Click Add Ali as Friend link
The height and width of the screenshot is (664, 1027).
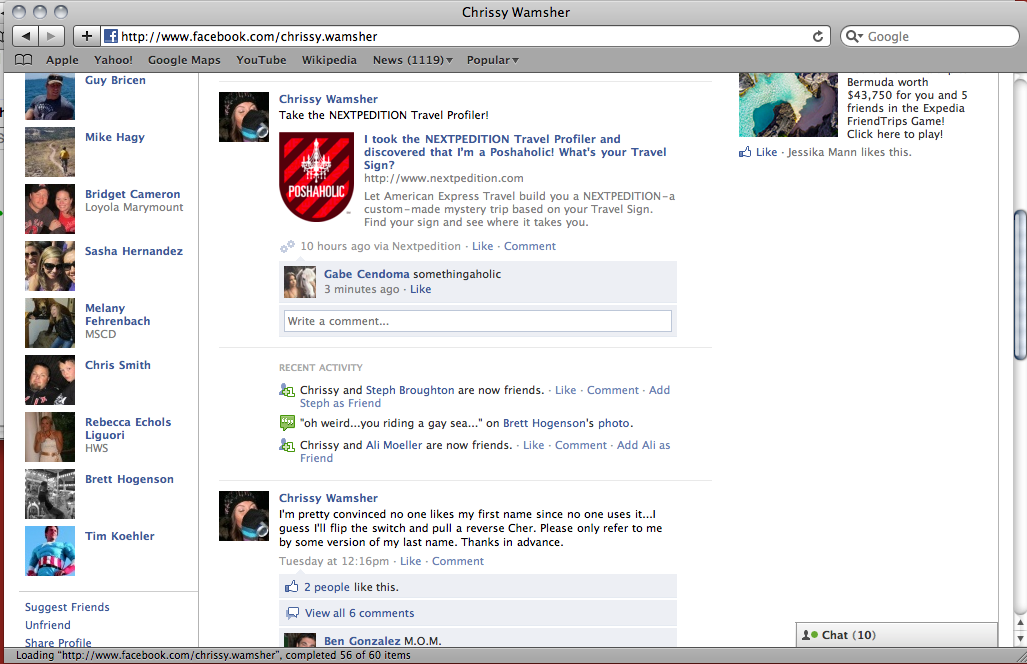(x=485, y=452)
